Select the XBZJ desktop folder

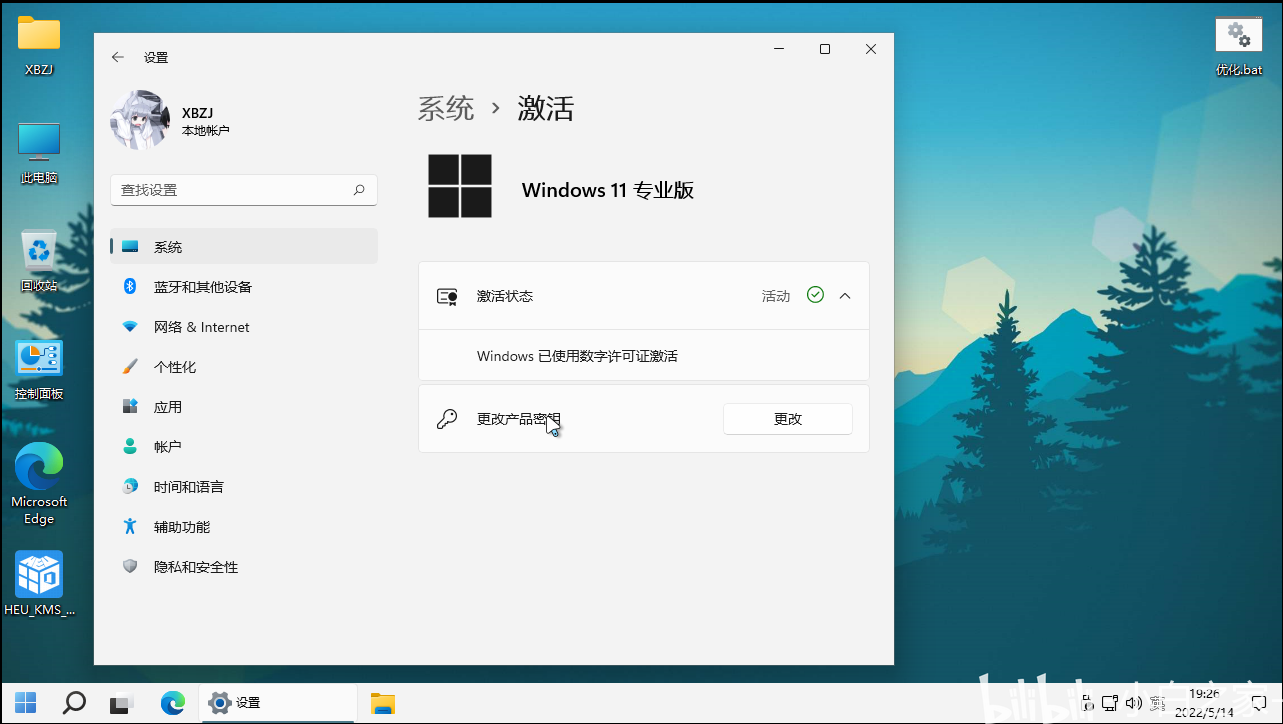[x=39, y=46]
